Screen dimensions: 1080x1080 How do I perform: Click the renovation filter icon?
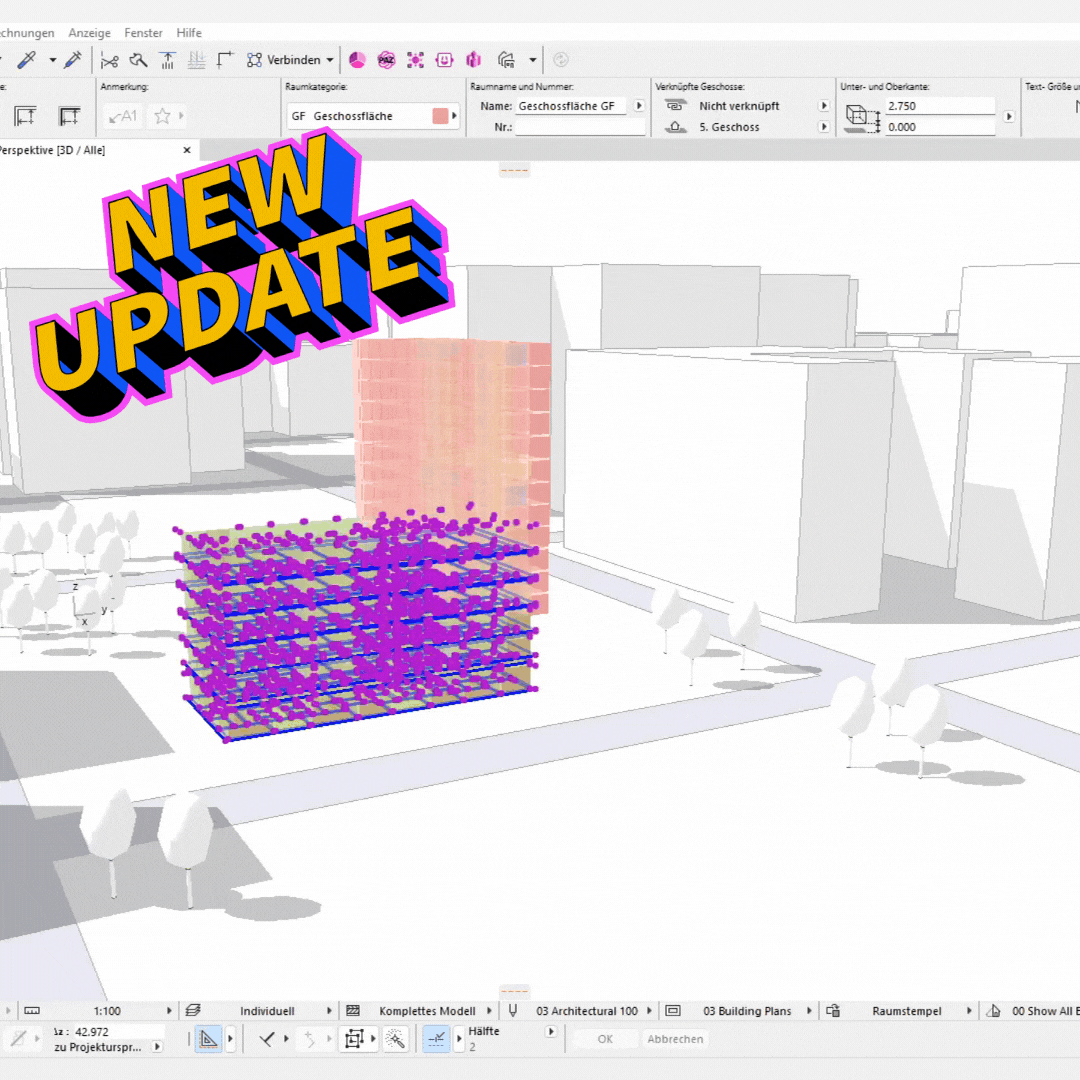coord(993,1010)
